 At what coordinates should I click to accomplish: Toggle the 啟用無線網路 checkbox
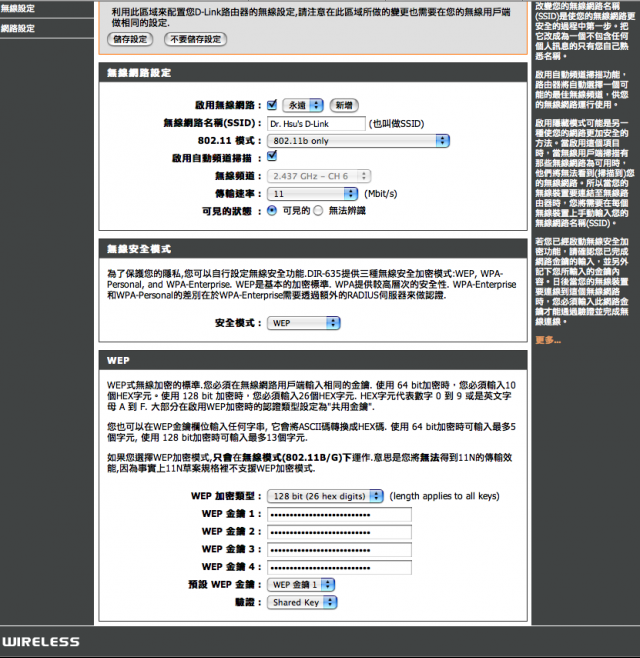tap(272, 104)
